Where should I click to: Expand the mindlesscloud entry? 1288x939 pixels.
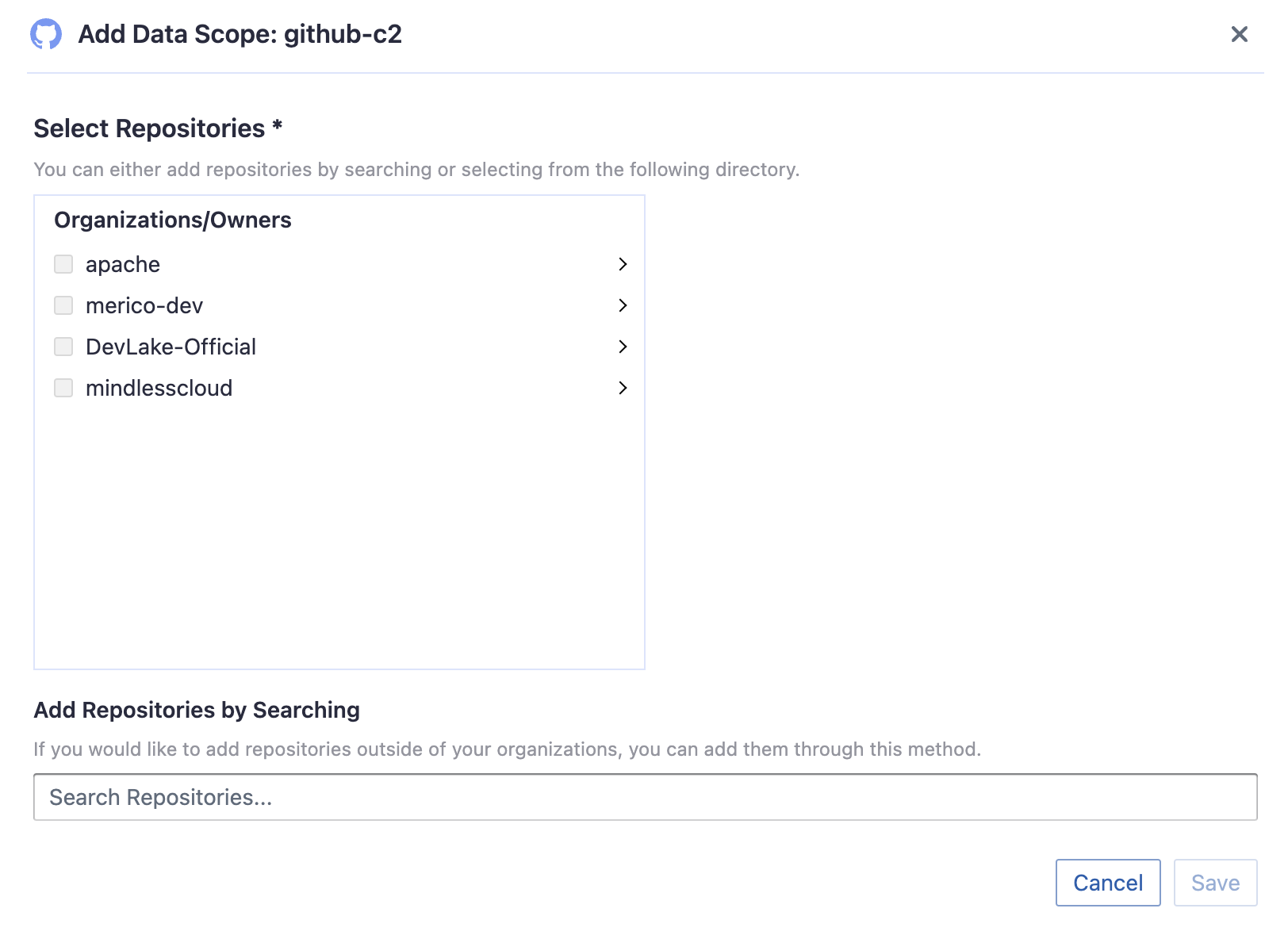[623, 388]
